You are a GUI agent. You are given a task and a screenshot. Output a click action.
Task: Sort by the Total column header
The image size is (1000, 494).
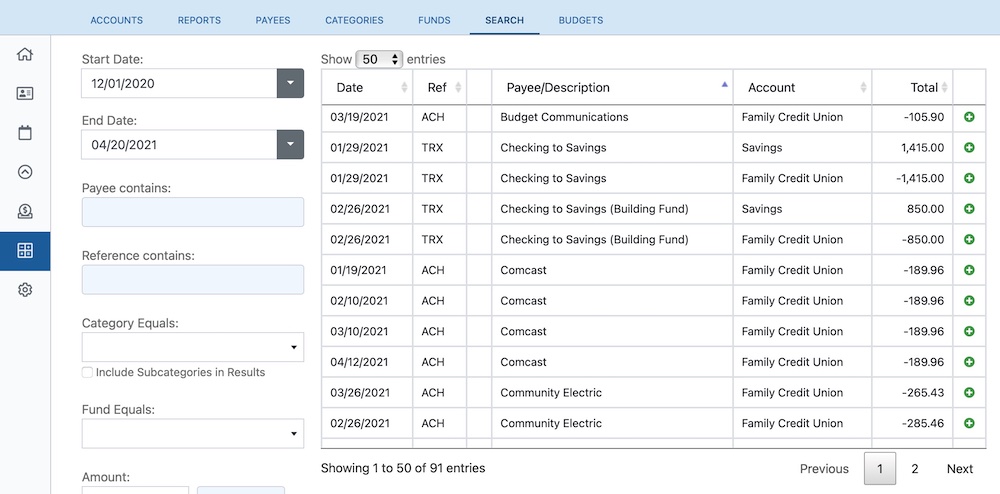point(913,87)
